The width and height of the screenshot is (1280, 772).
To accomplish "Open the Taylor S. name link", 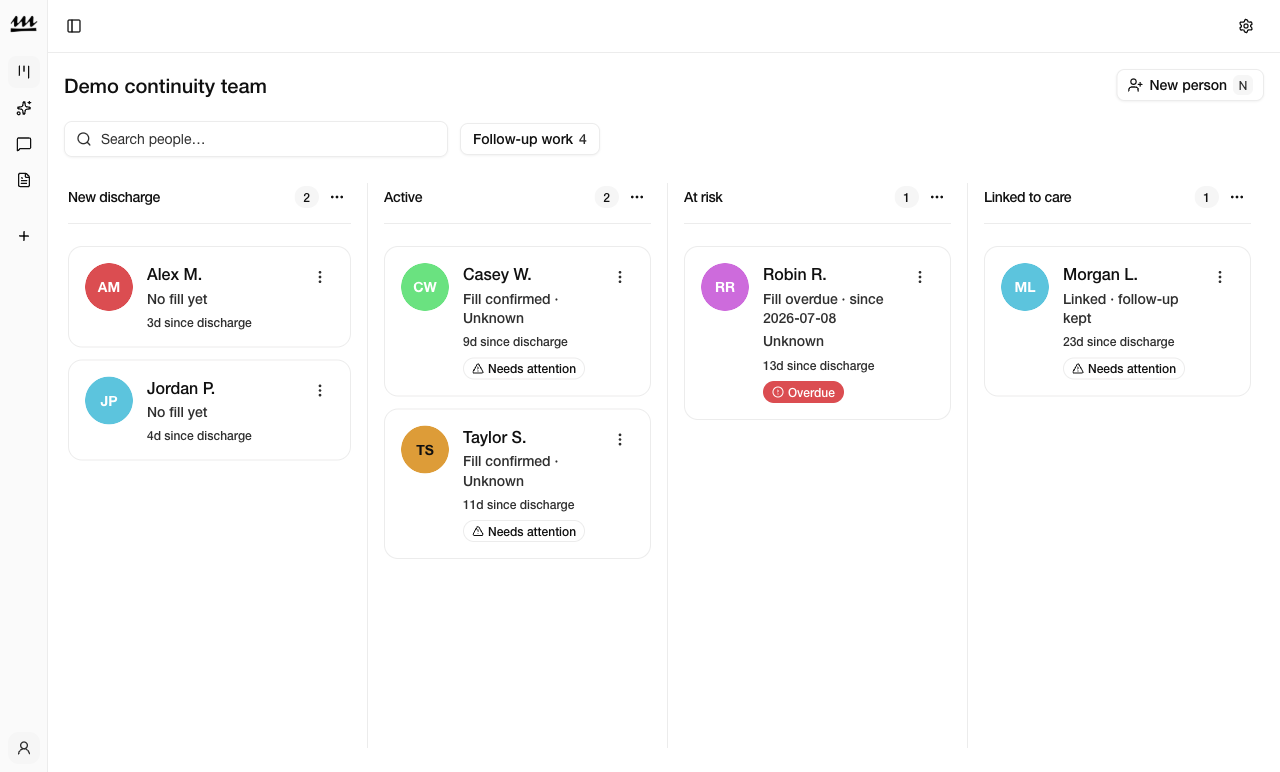I will 494,437.
